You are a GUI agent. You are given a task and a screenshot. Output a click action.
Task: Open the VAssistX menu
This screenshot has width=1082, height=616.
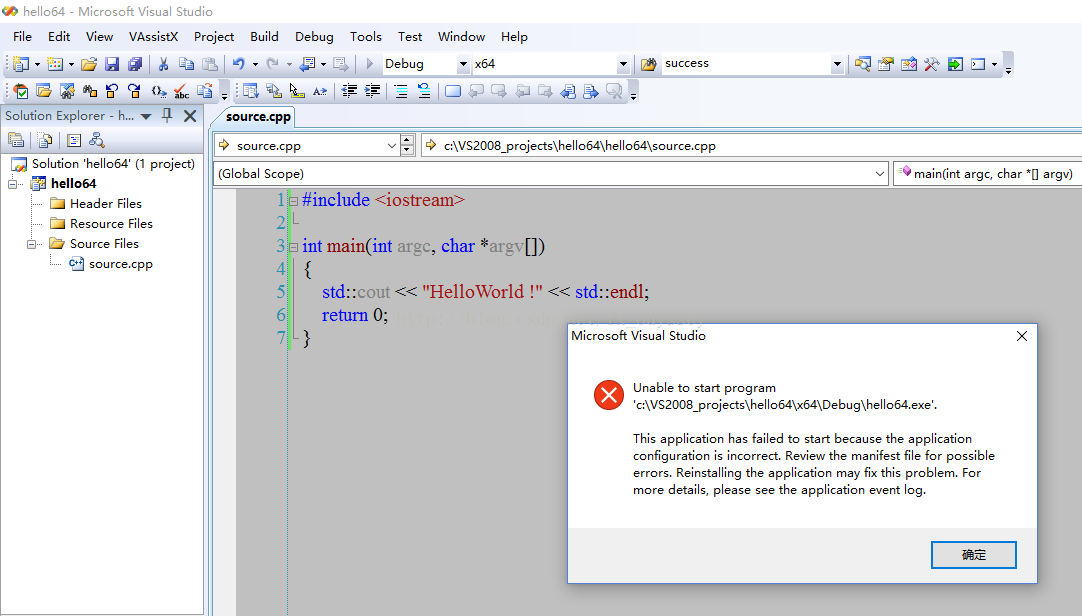pos(153,37)
